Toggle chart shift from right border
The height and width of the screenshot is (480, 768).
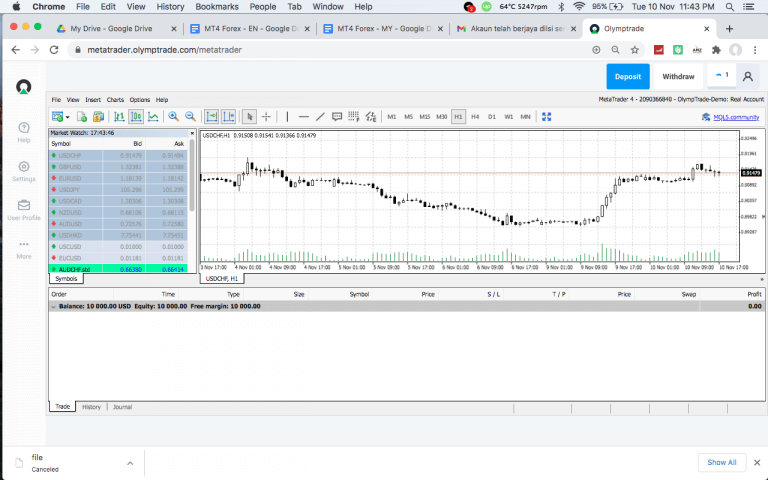coord(229,117)
